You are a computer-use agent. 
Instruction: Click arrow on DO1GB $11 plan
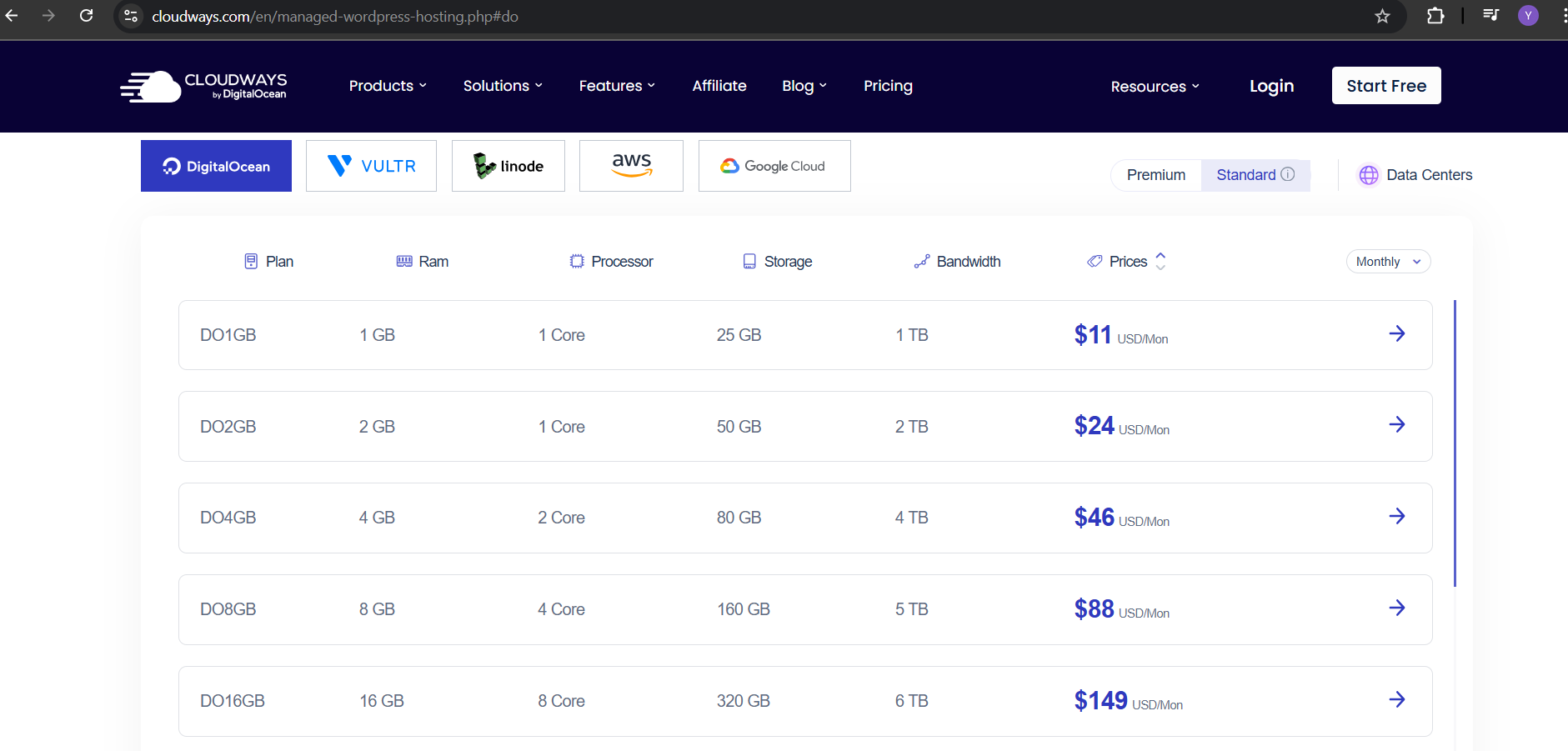[1397, 333]
